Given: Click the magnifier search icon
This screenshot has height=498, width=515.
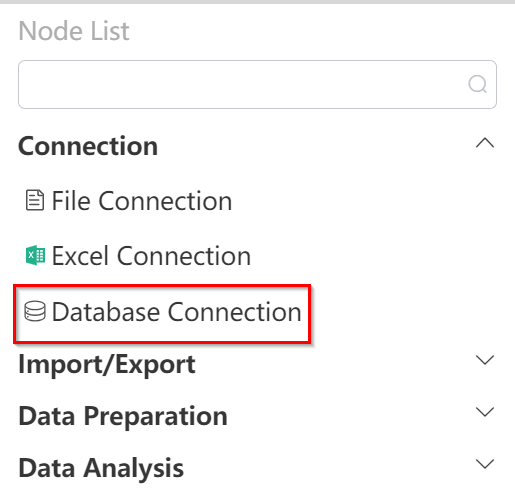Looking at the screenshot, I should coord(477,84).
